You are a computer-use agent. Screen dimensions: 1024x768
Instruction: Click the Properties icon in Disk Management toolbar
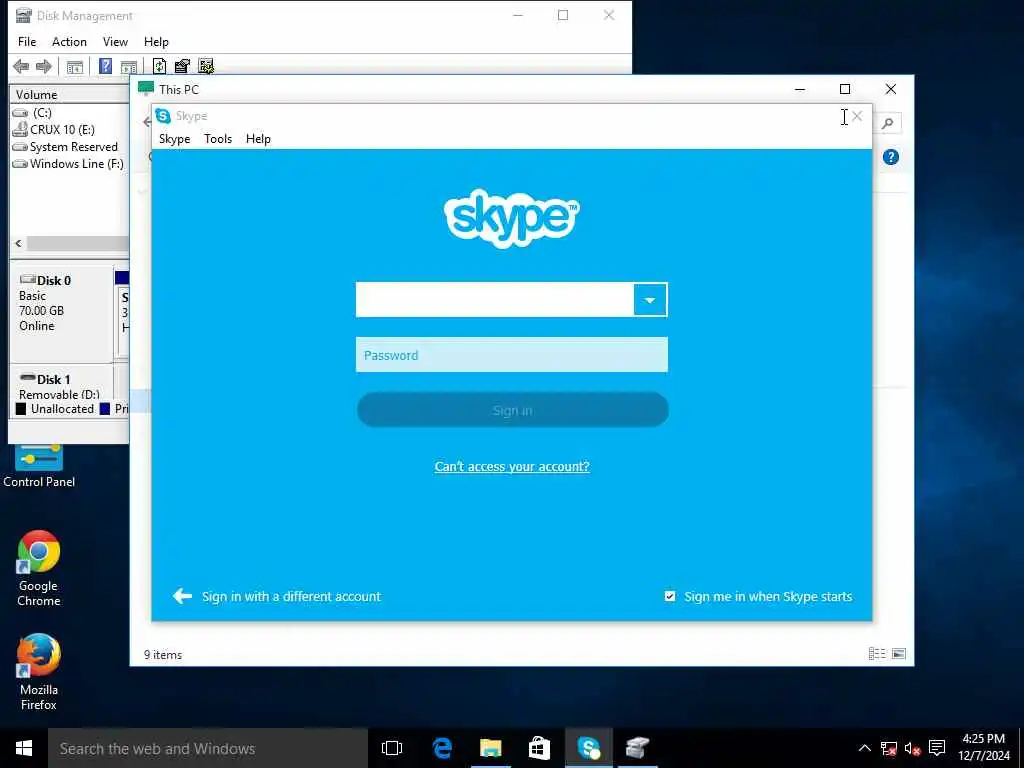tap(182, 66)
